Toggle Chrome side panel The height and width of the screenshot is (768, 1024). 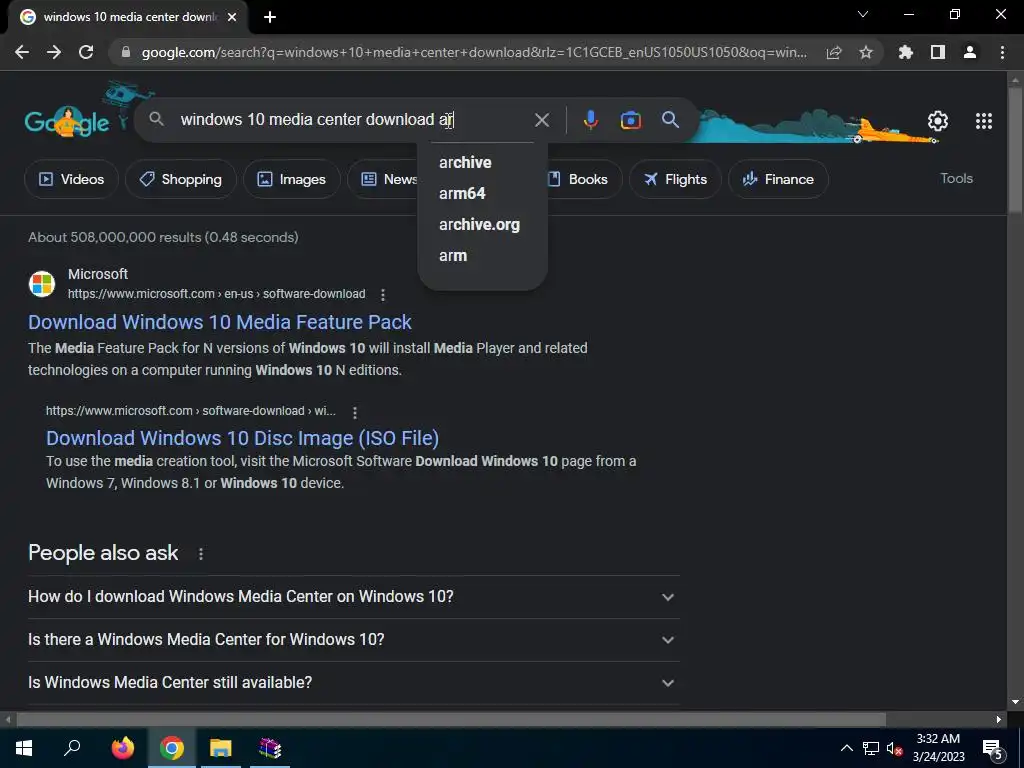[x=938, y=52]
